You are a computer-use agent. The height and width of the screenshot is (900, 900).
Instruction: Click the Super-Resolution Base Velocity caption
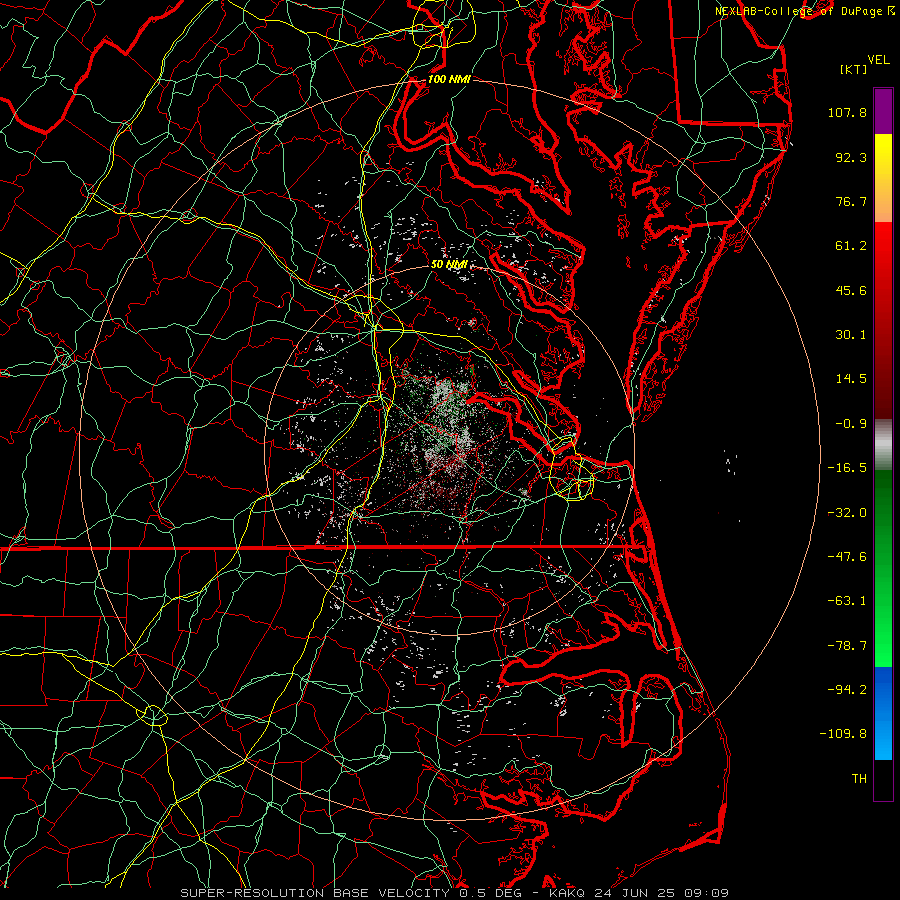point(454,893)
